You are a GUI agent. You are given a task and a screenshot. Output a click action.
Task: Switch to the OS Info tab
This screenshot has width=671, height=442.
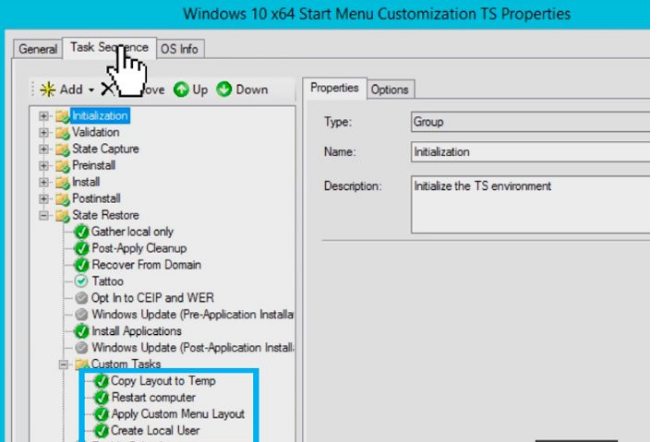click(x=179, y=49)
